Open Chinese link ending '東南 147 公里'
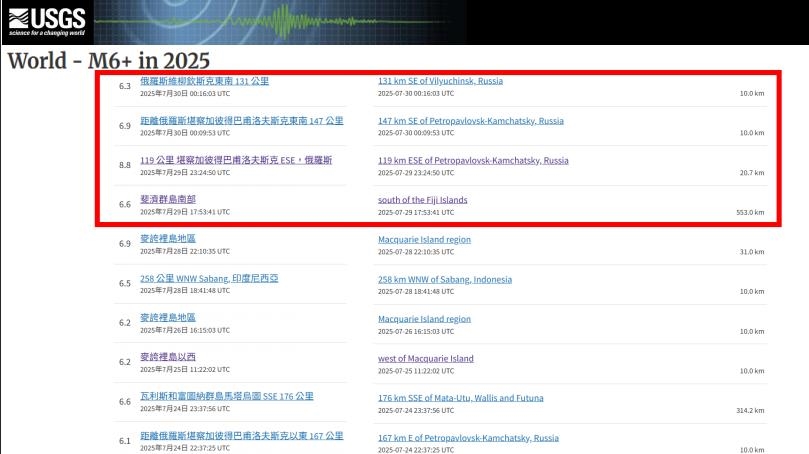 pos(241,121)
